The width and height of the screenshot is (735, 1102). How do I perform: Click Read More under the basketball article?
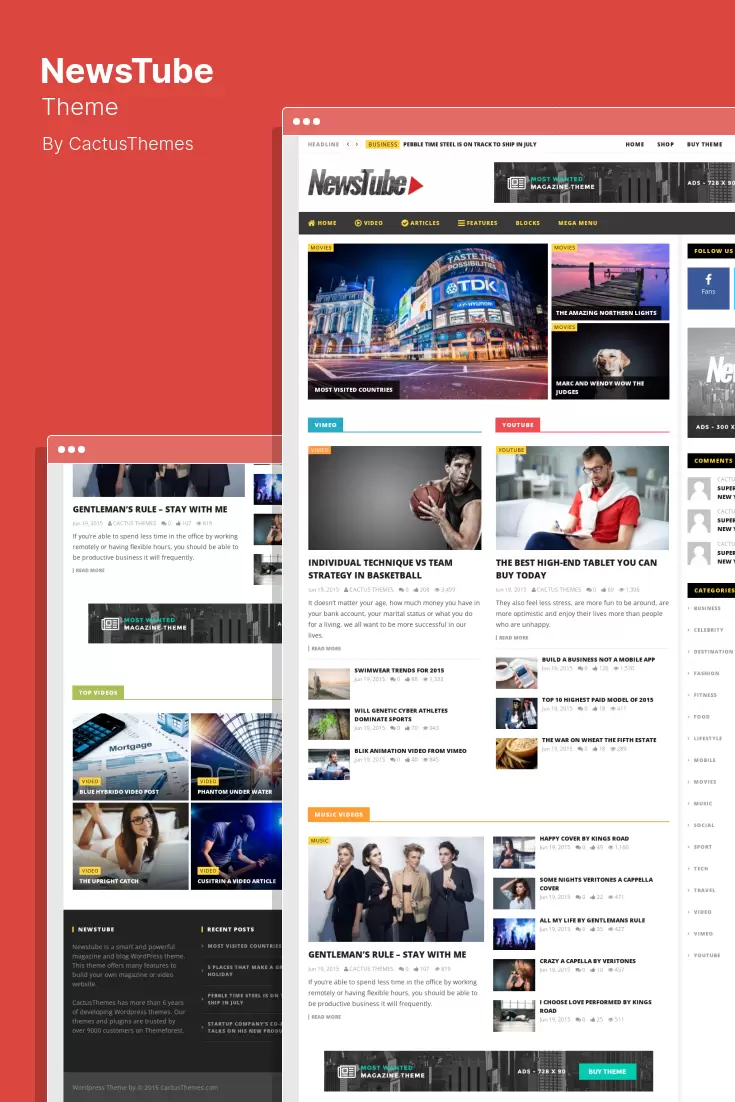pos(325,649)
